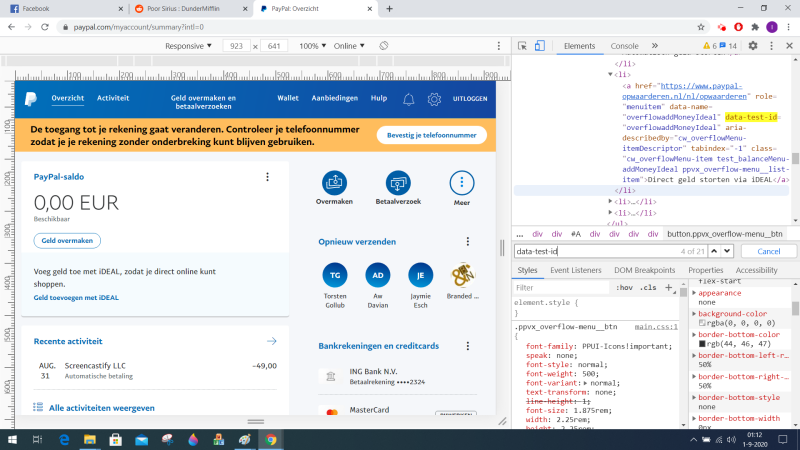Open the Event Listeners tab
The height and width of the screenshot is (450, 800).
pyautogui.click(x=576, y=270)
